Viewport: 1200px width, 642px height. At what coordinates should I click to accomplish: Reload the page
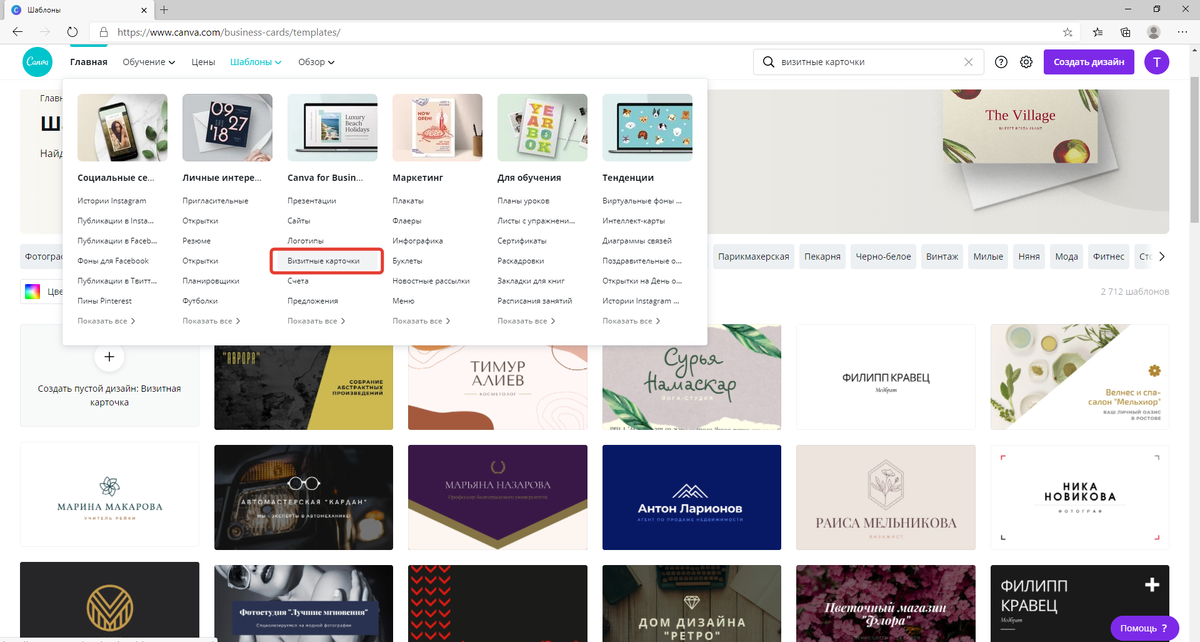[x=72, y=32]
